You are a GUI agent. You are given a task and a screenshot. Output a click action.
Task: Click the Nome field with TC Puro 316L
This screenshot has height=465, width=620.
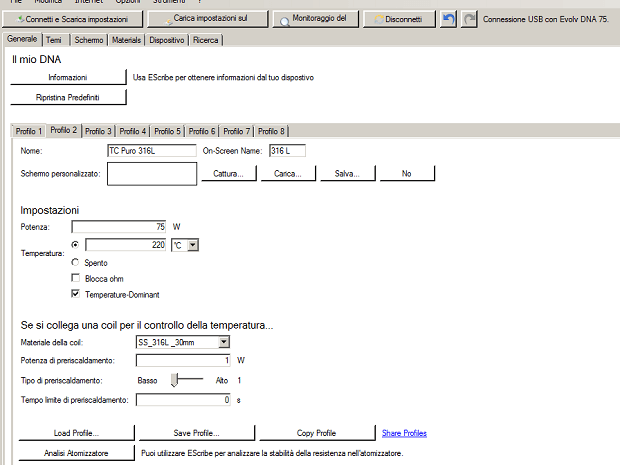point(152,151)
